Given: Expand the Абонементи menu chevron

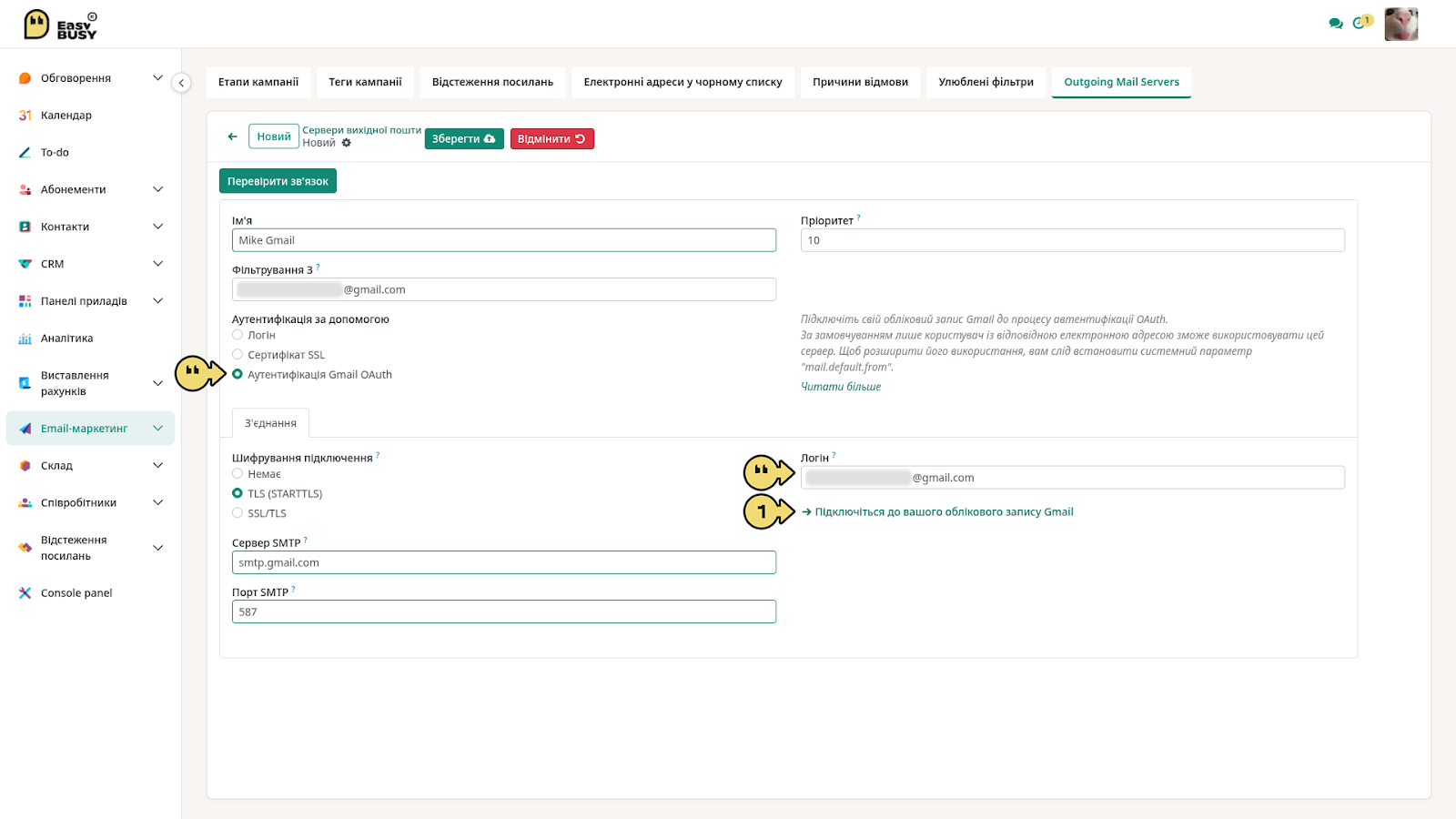Looking at the screenshot, I should (157, 189).
